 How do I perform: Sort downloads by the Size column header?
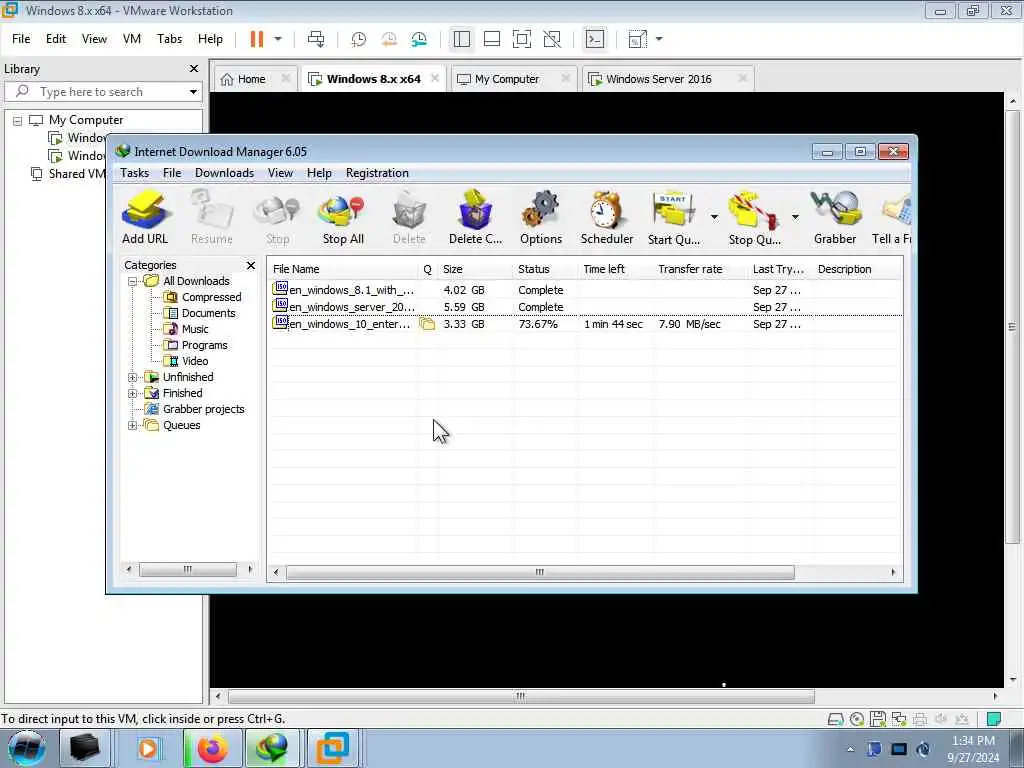(475, 269)
